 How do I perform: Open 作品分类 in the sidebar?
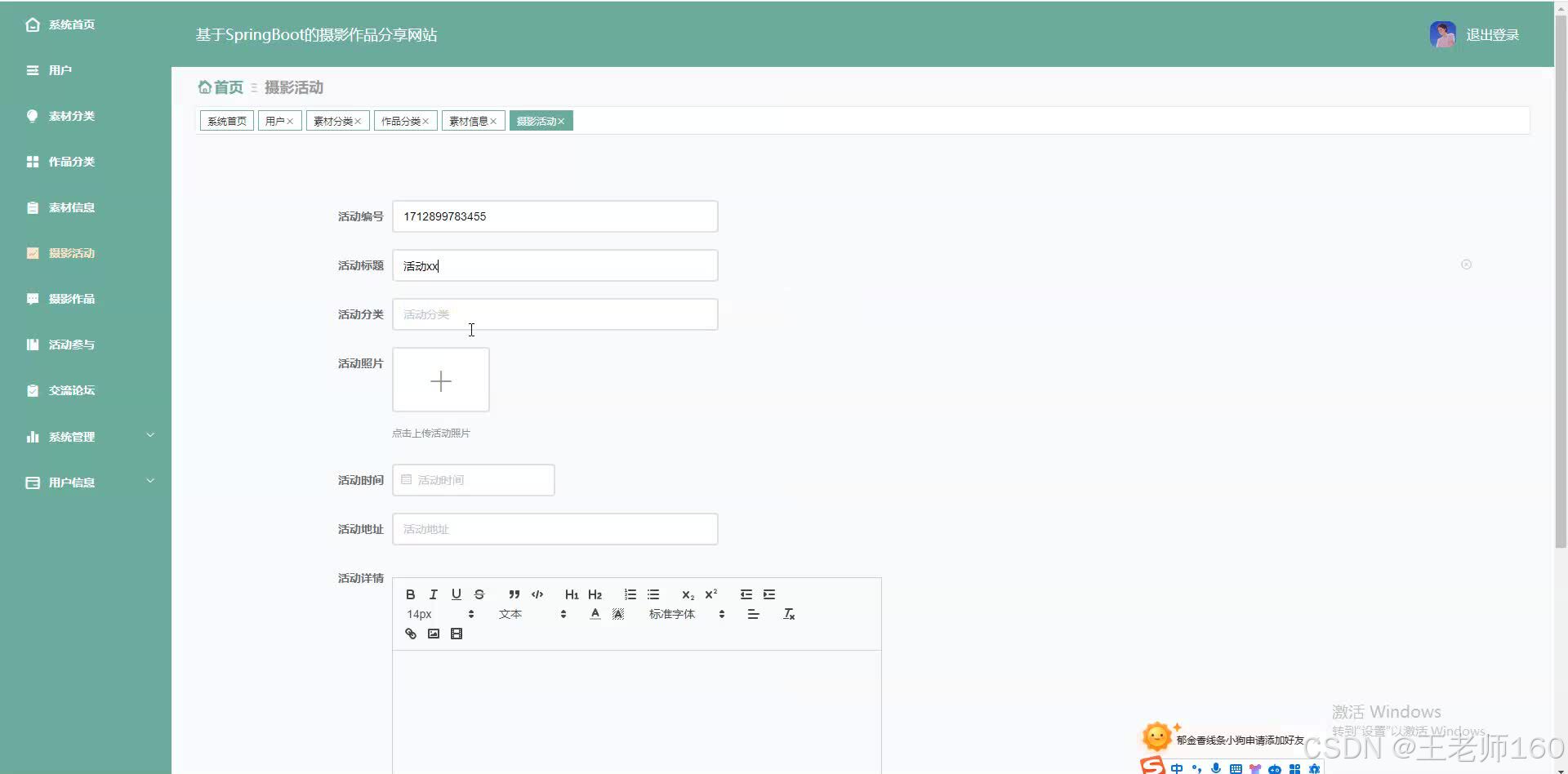point(86,162)
